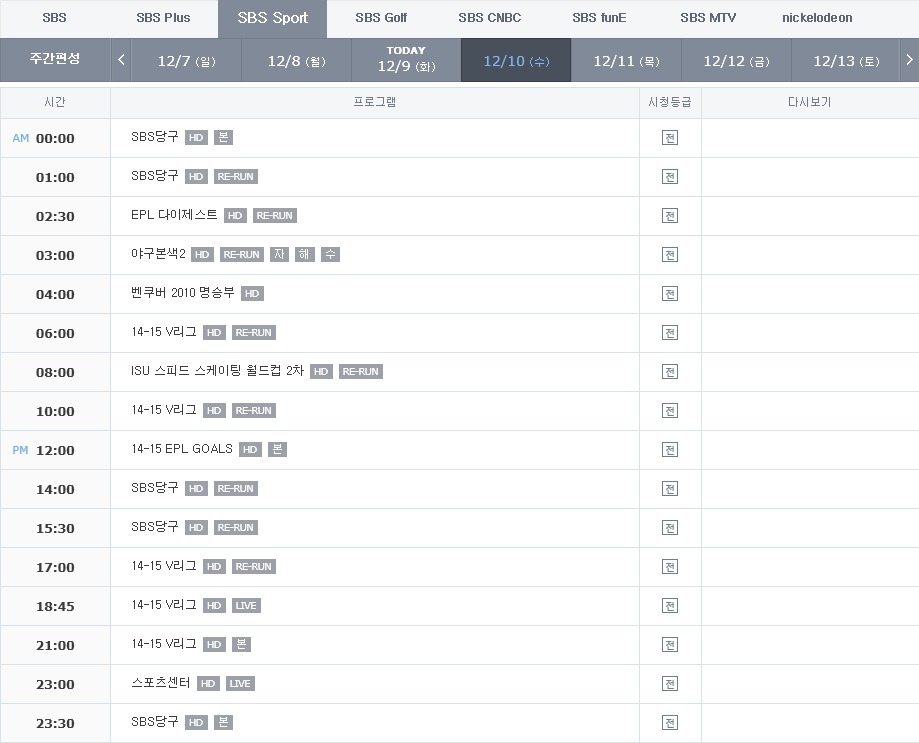The width and height of the screenshot is (919, 743).
Task: Click the previous week arrow
Action: pyautogui.click(x=121, y=60)
